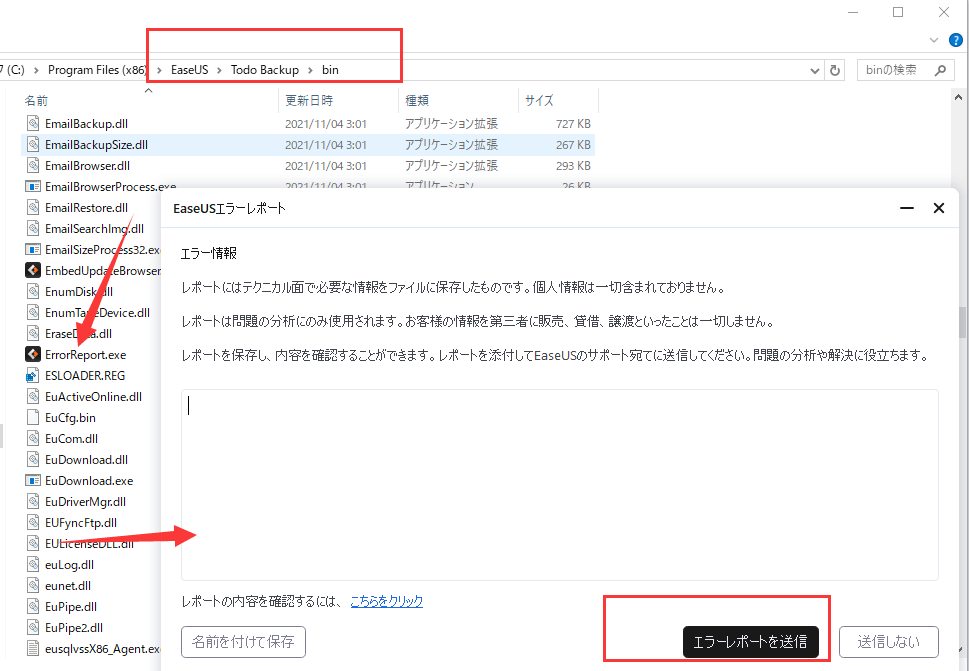Click the EuCom.dll file icon
This screenshot has height=671, width=969.
[x=33, y=439]
